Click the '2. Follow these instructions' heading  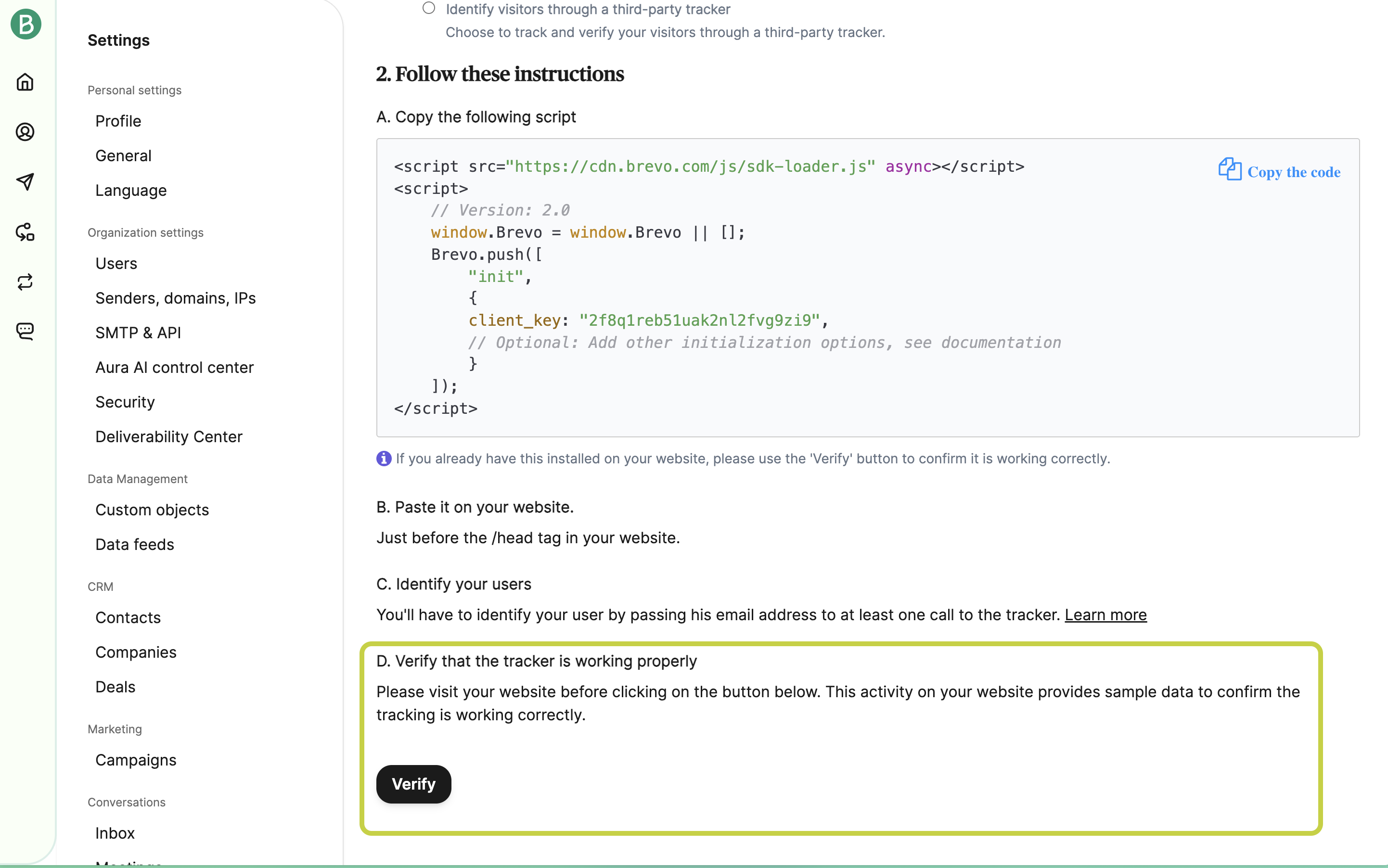[500, 74]
